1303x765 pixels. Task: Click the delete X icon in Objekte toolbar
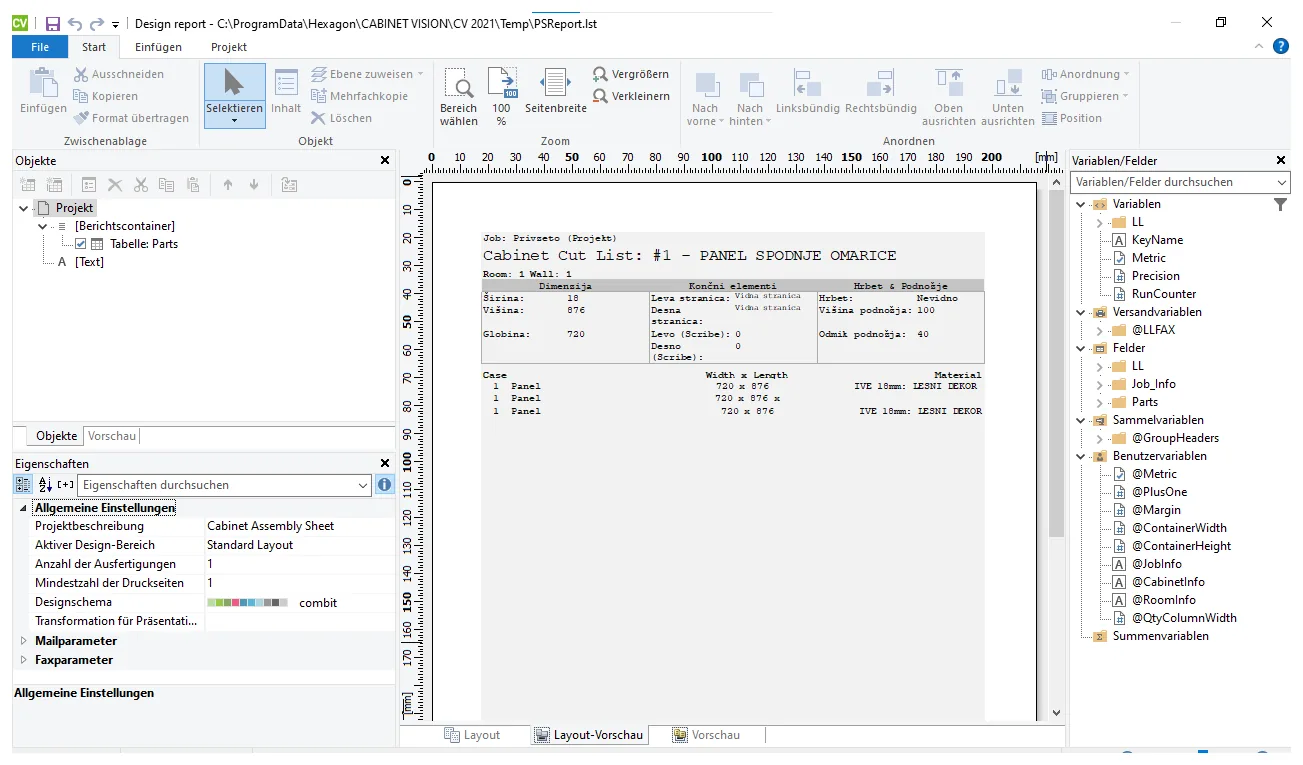click(x=115, y=185)
